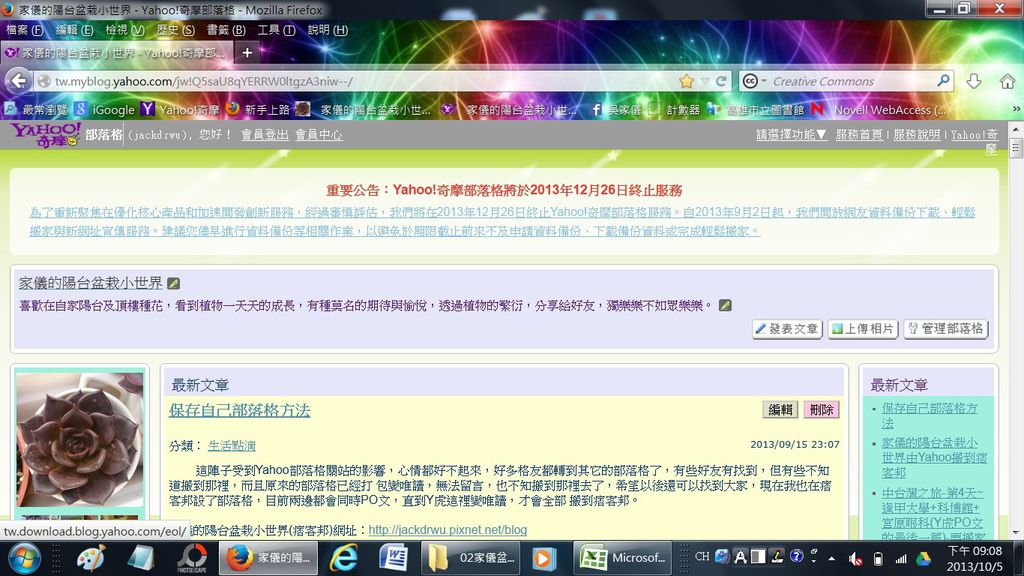Run search with the magnifier icon
This screenshot has width=1024, height=576.
pos(943,80)
